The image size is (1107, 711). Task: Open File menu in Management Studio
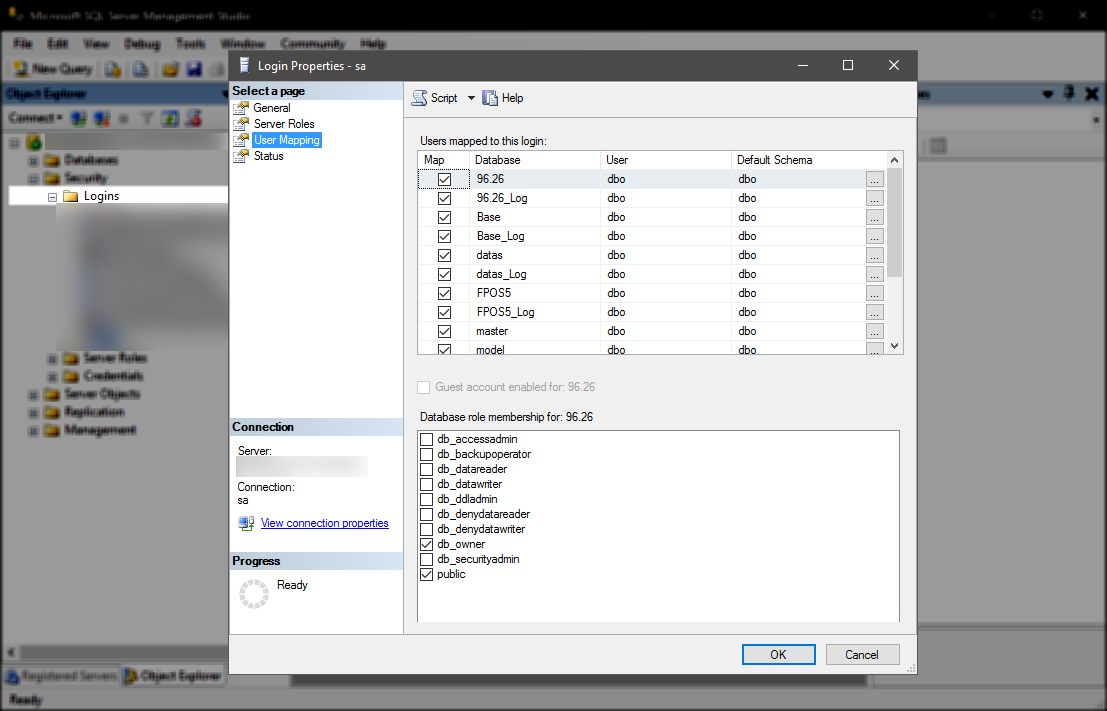pos(23,44)
